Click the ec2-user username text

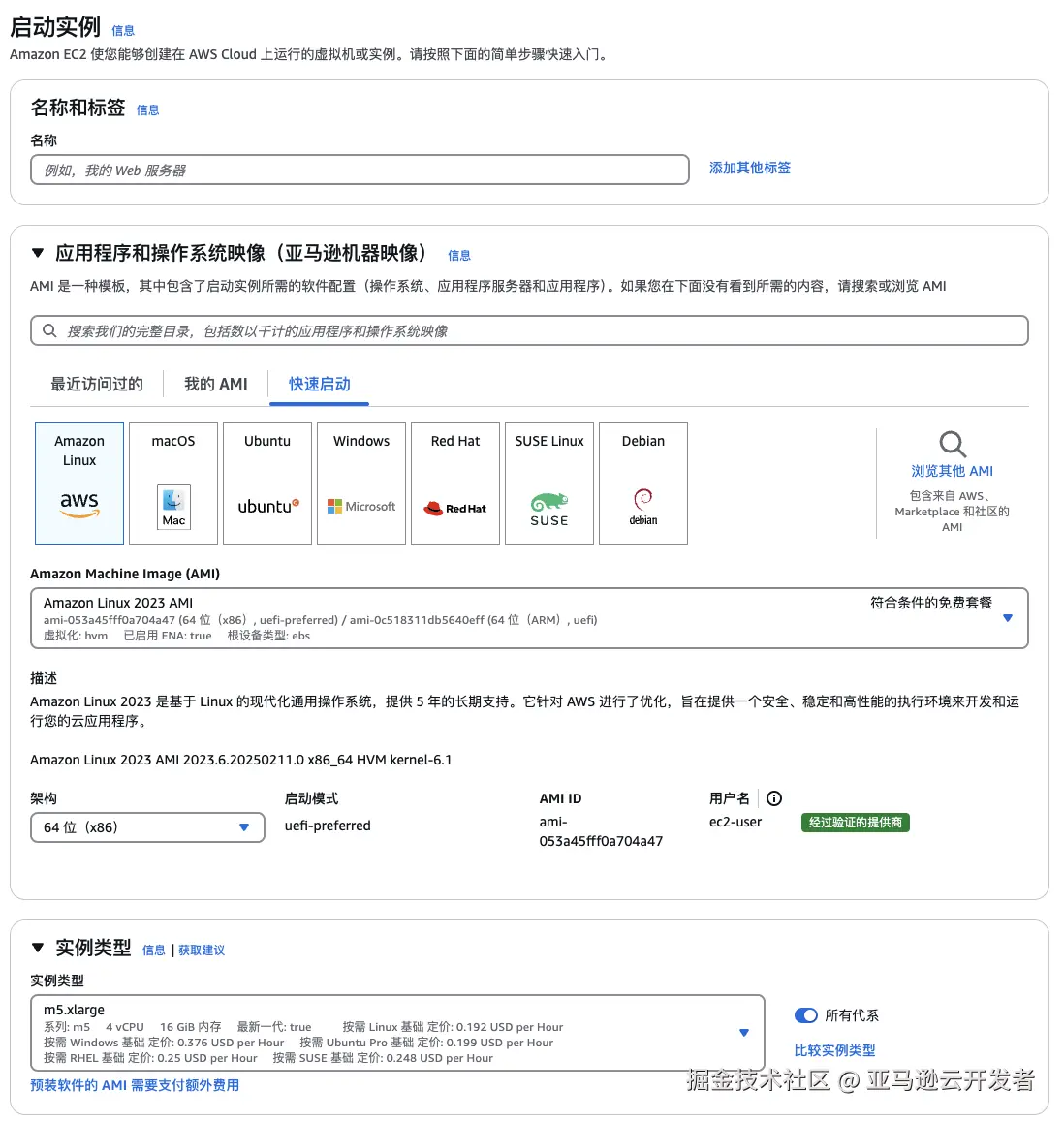click(735, 823)
